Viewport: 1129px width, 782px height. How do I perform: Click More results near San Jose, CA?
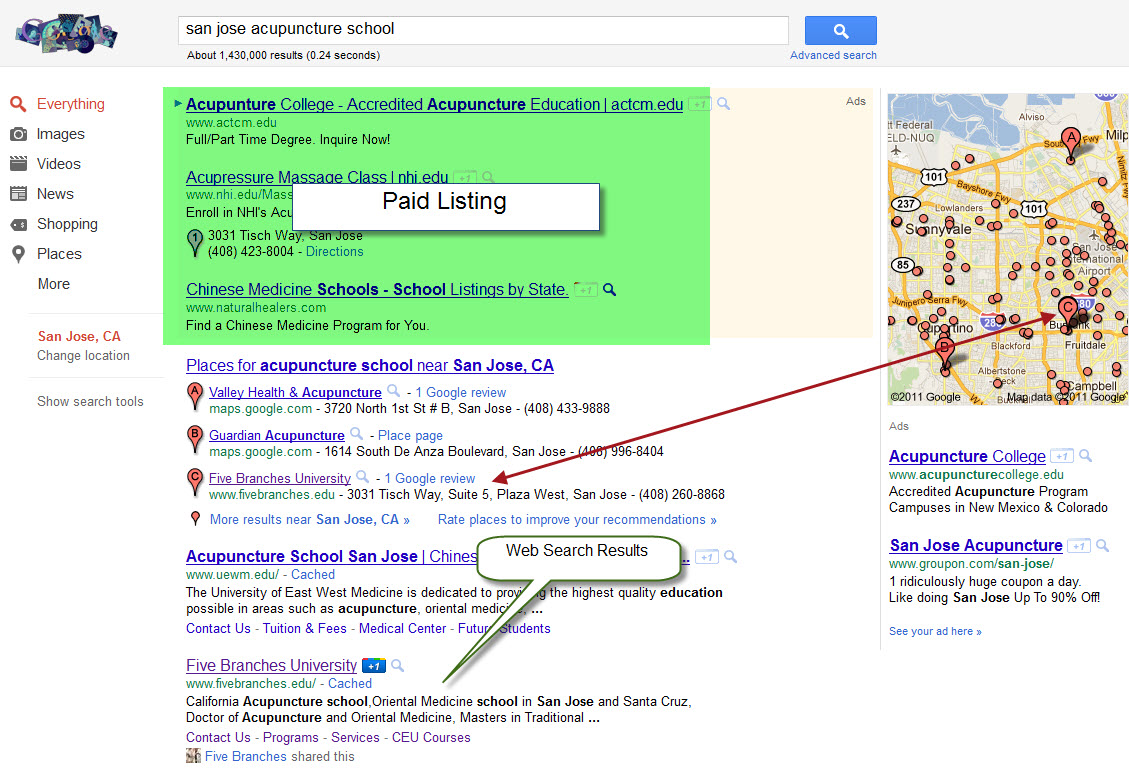pyautogui.click(x=310, y=520)
